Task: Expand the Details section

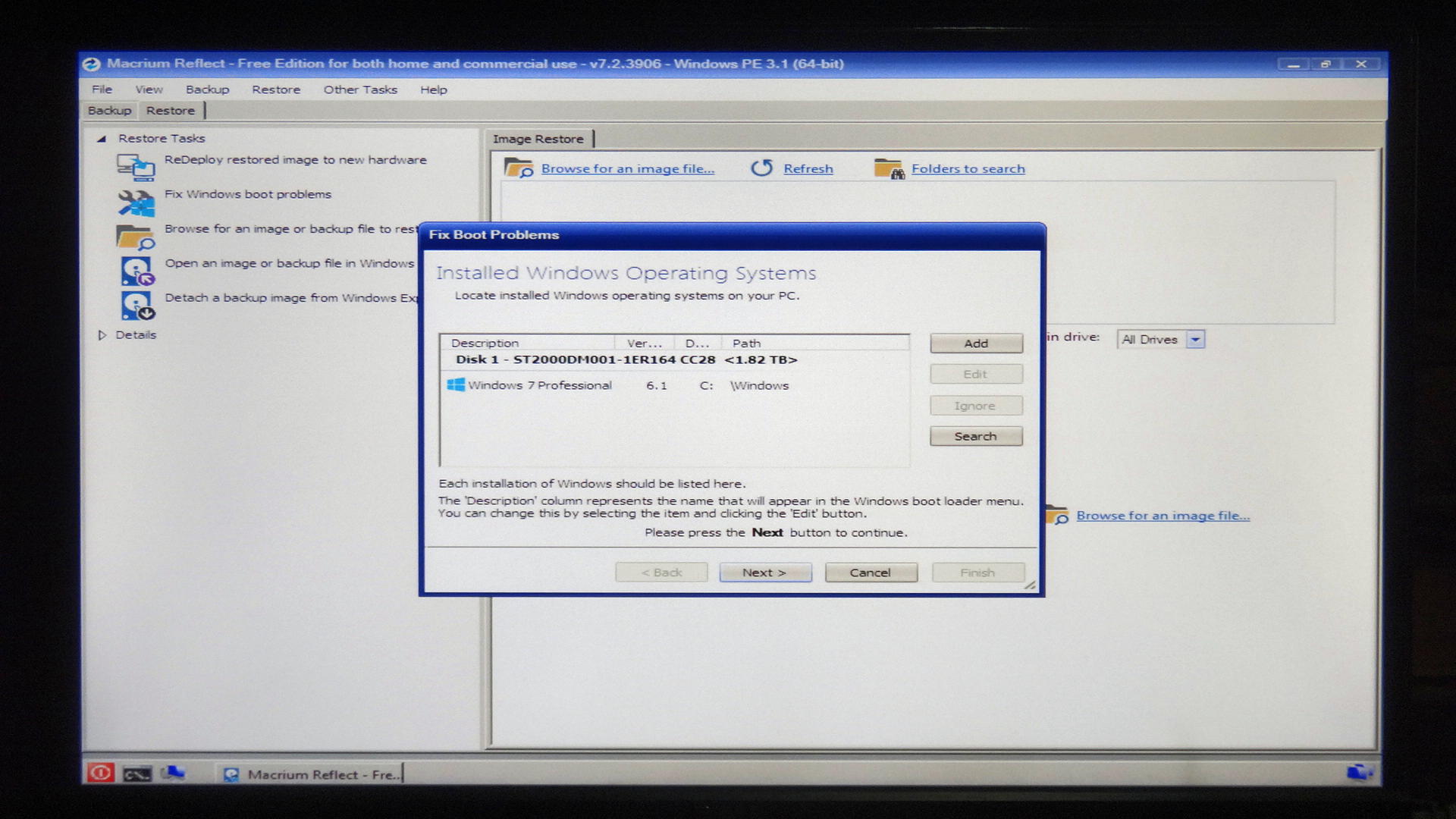Action: click(102, 334)
